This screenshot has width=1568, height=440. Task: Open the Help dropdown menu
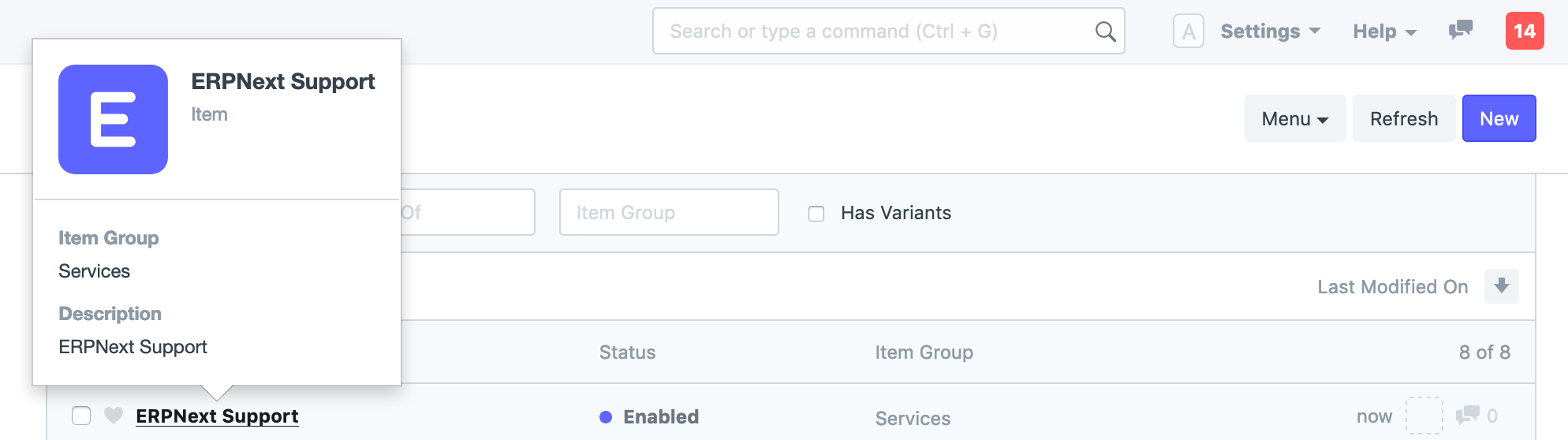pyautogui.click(x=1385, y=32)
